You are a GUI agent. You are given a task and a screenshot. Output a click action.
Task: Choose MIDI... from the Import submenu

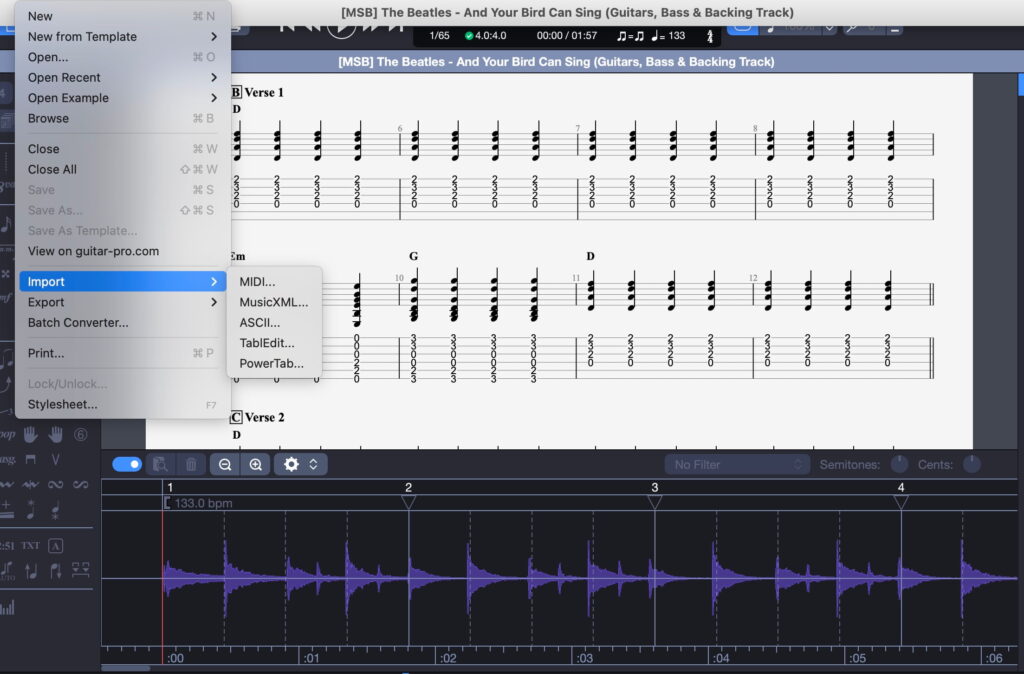click(257, 282)
